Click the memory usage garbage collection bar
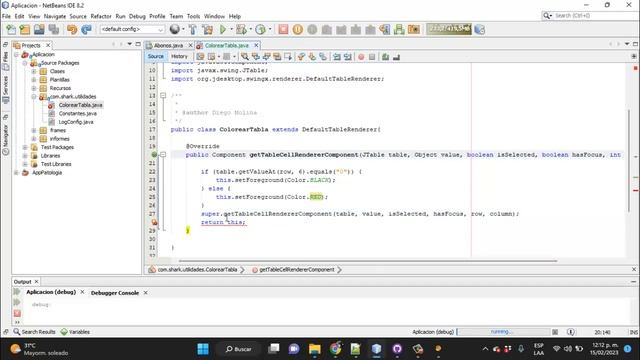This screenshot has width=640, height=360. [x=449, y=29]
